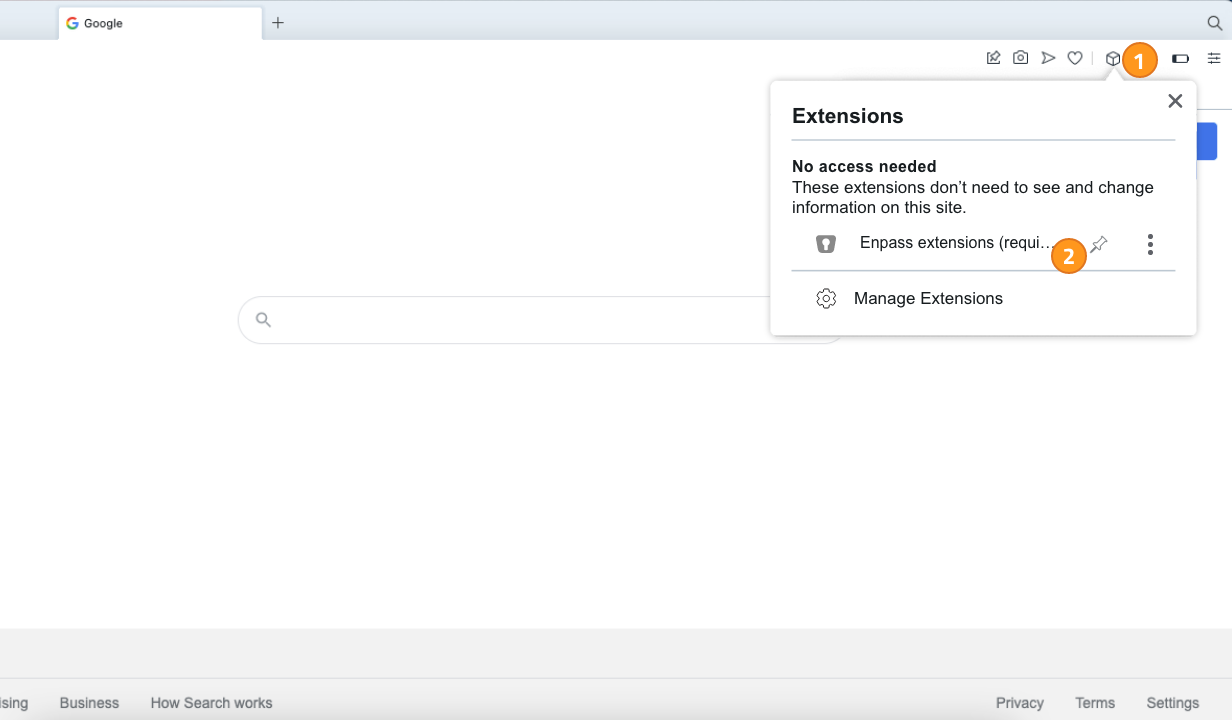Click the Extensions cube icon
The width and height of the screenshot is (1232, 720).
(x=1112, y=58)
